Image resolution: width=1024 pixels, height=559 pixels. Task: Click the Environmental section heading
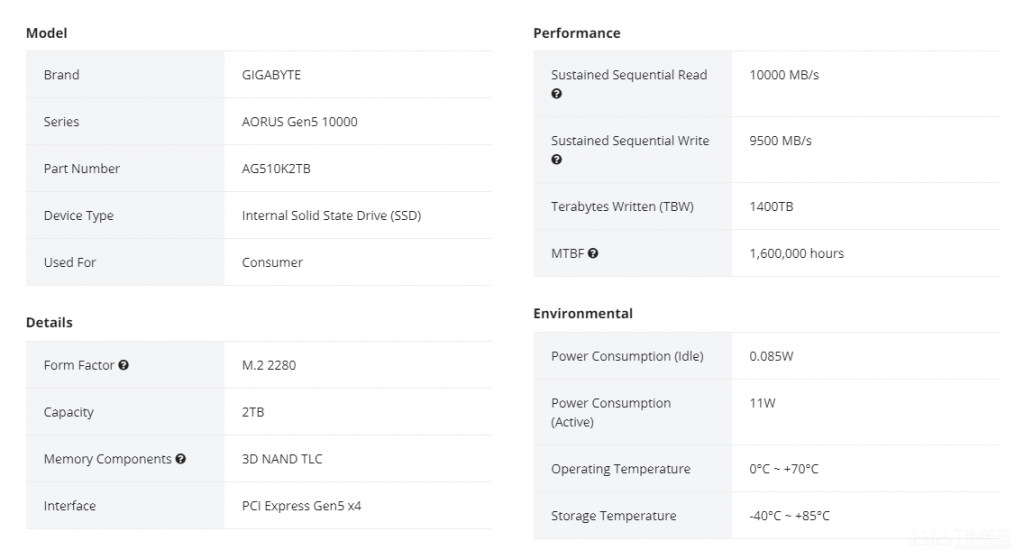click(582, 314)
